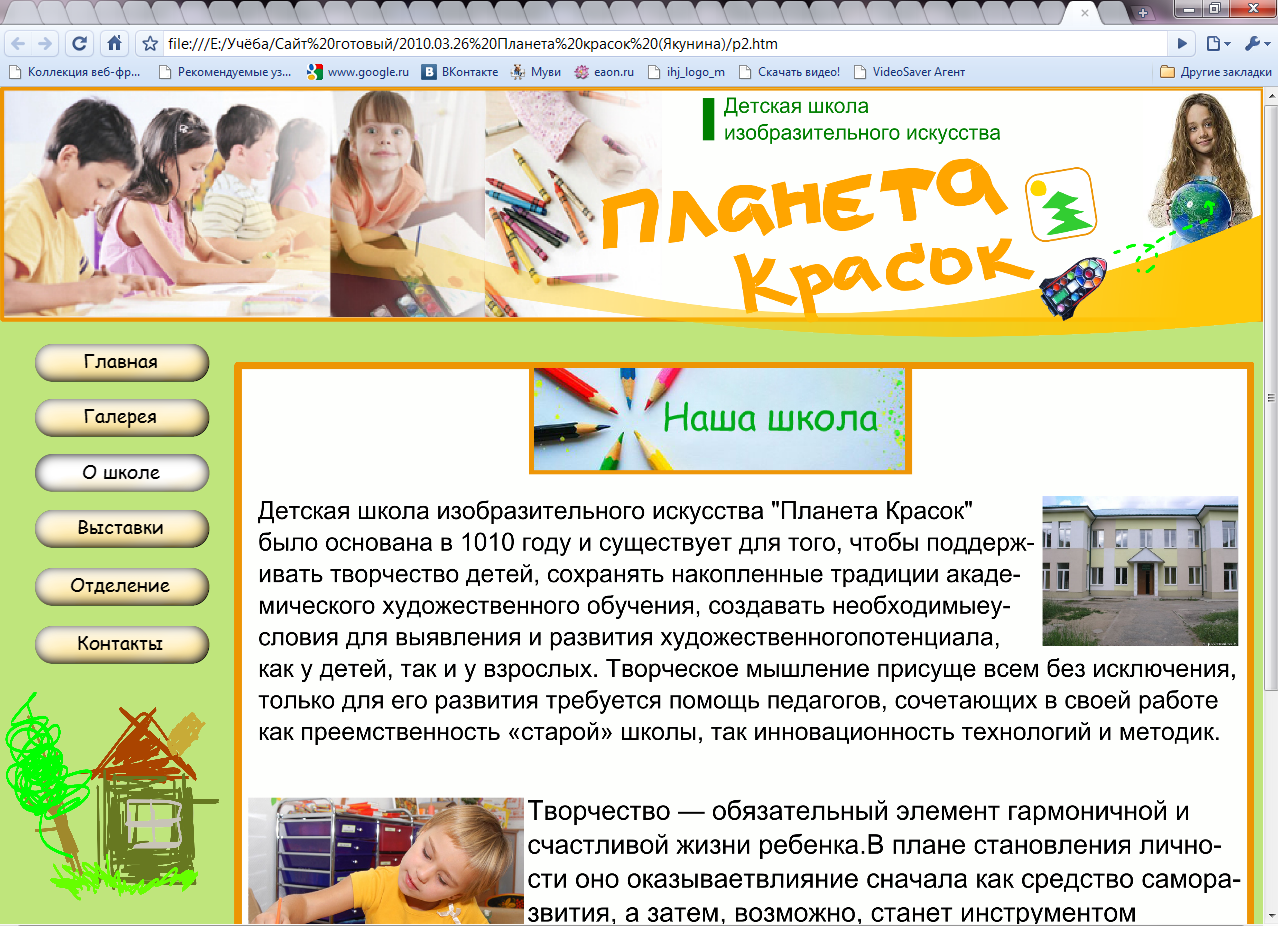Open the browser home page

pos(114,44)
